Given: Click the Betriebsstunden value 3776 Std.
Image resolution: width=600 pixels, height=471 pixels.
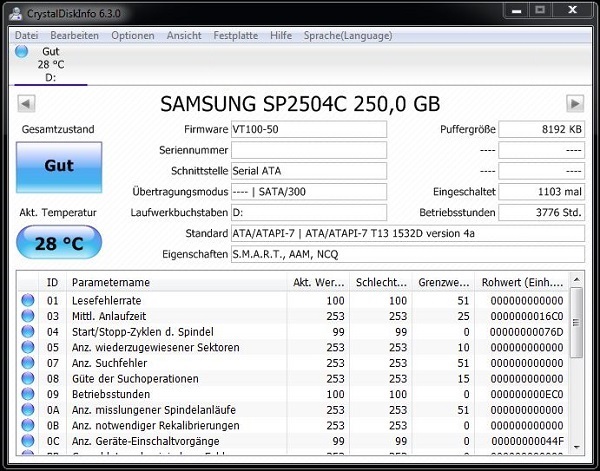Looking at the screenshot, I should 541,212.
